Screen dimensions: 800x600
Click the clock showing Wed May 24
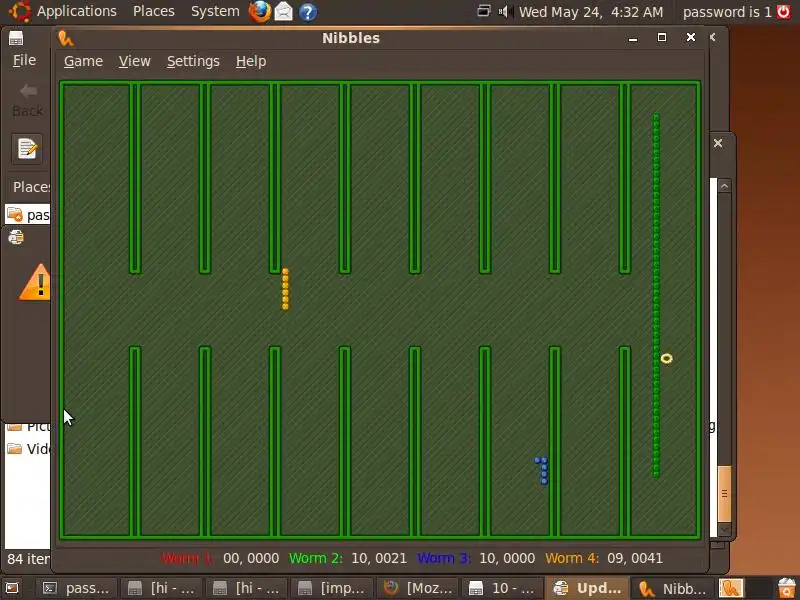pos(591,12)
